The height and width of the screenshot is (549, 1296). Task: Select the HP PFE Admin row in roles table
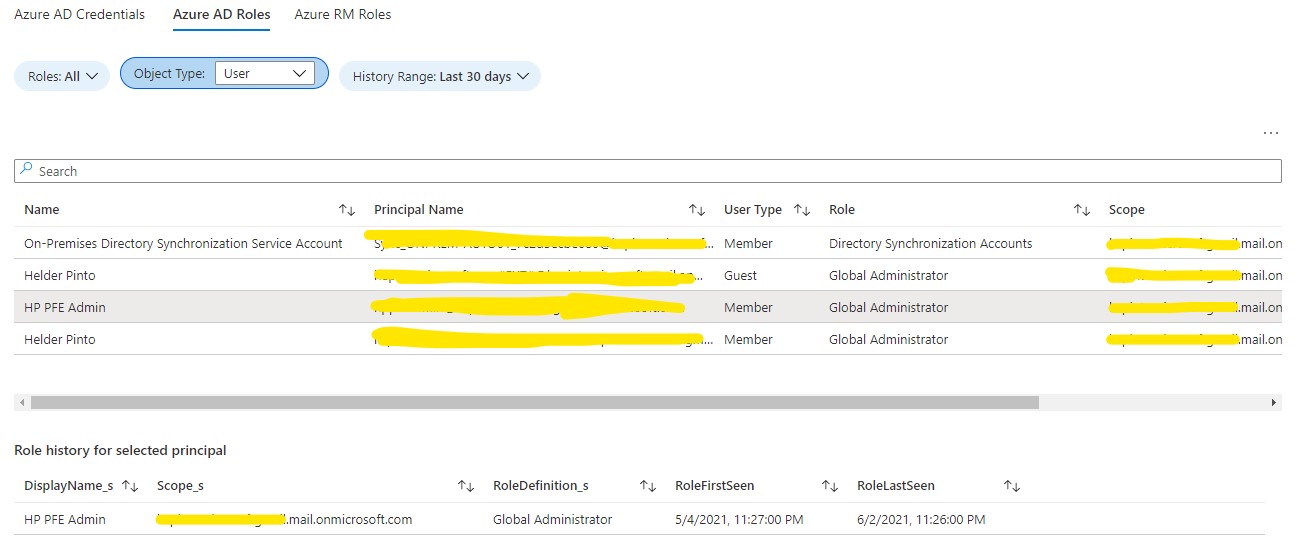[648, 307]
